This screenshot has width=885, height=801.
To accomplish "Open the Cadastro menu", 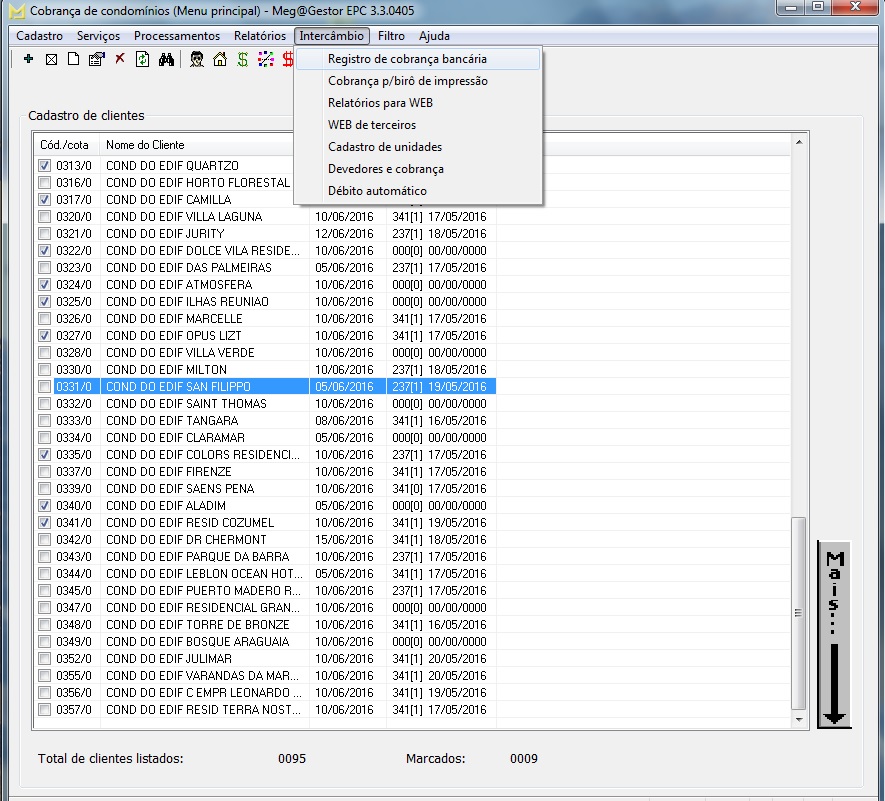I will 40,36.
